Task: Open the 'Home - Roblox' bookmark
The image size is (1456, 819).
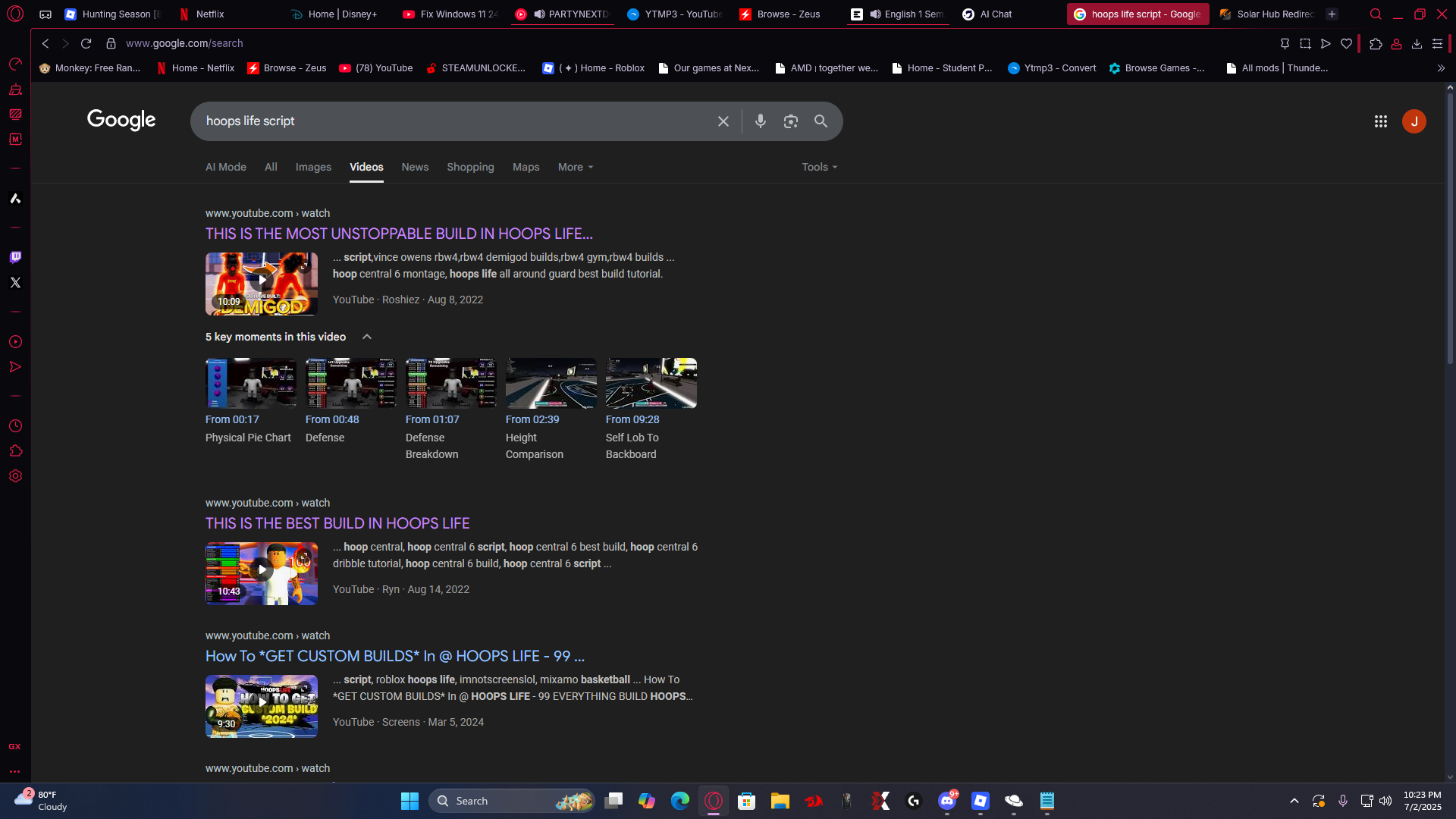Action: 594,68
